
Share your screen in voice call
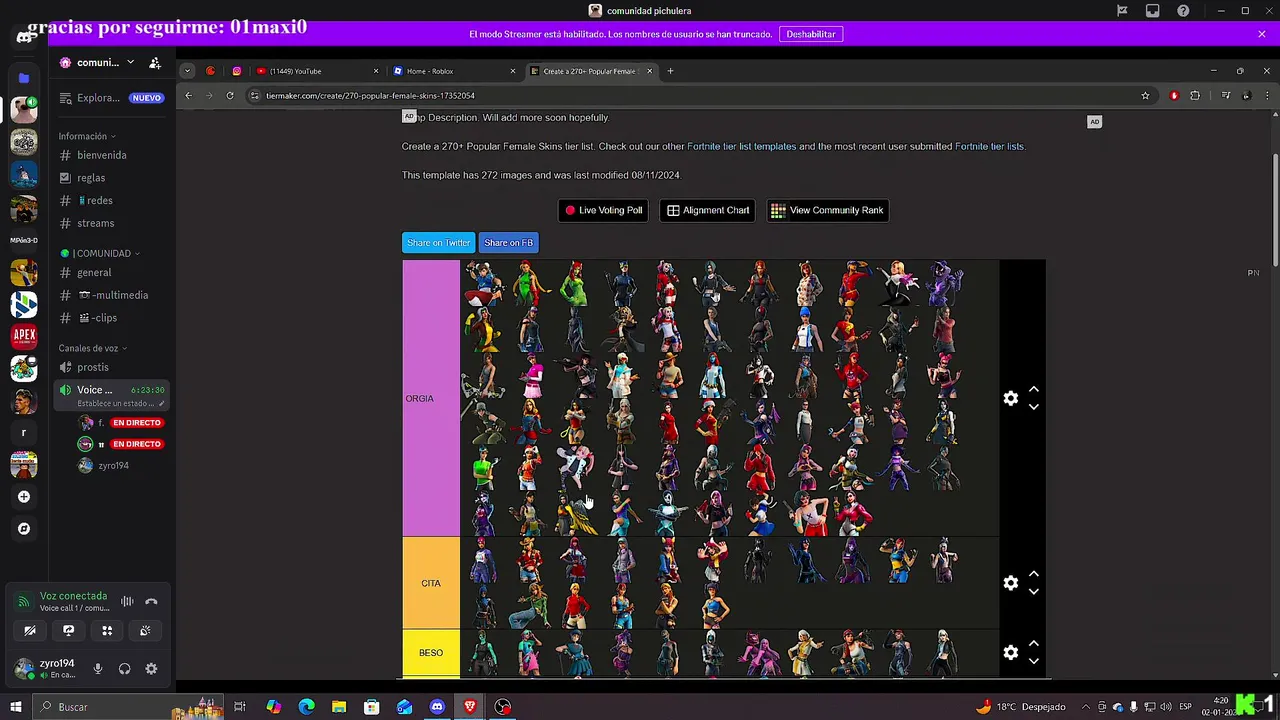click(68, 630)
